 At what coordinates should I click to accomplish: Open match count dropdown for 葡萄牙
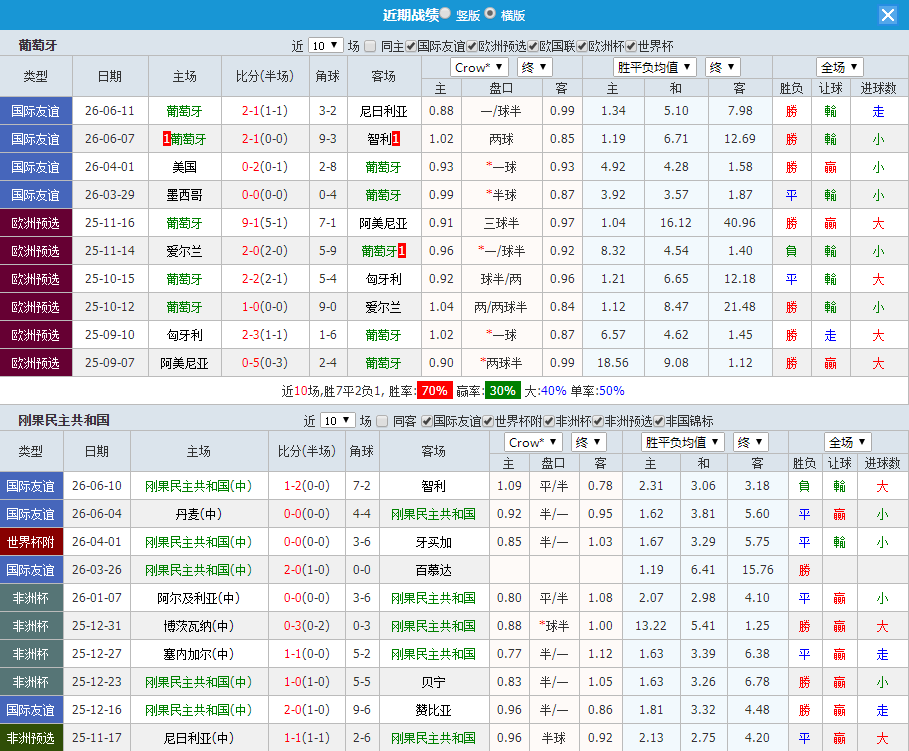click(x=325, y=46)
